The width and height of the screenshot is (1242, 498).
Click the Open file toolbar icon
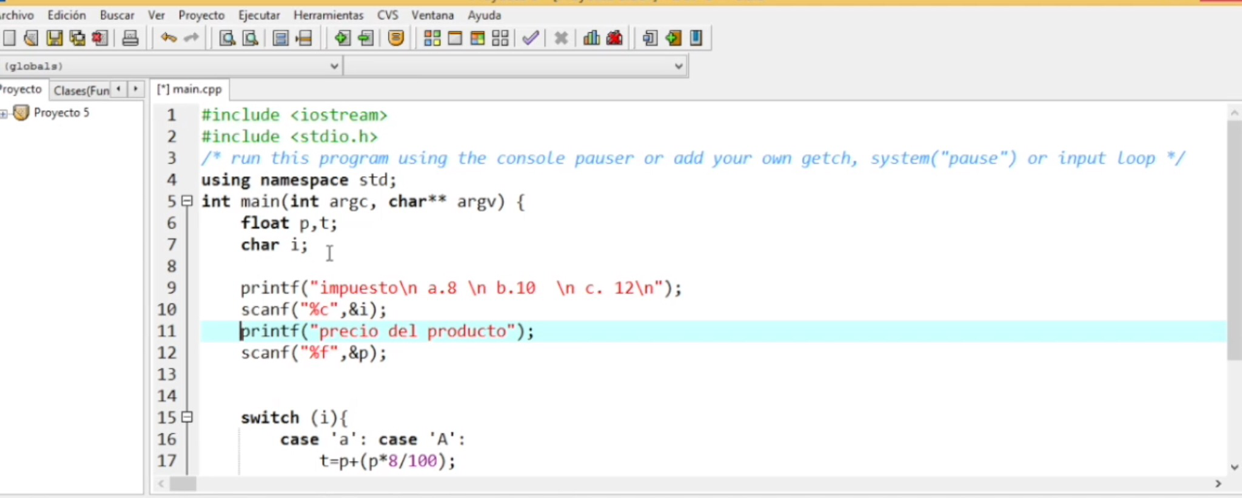click(x=31, y=38)
